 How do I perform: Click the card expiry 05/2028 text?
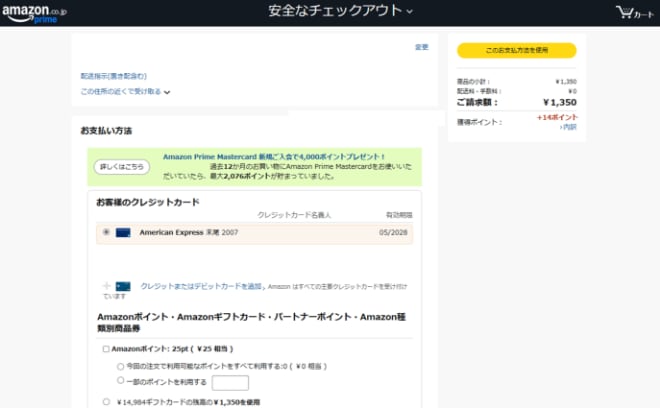tap(393, 232)
